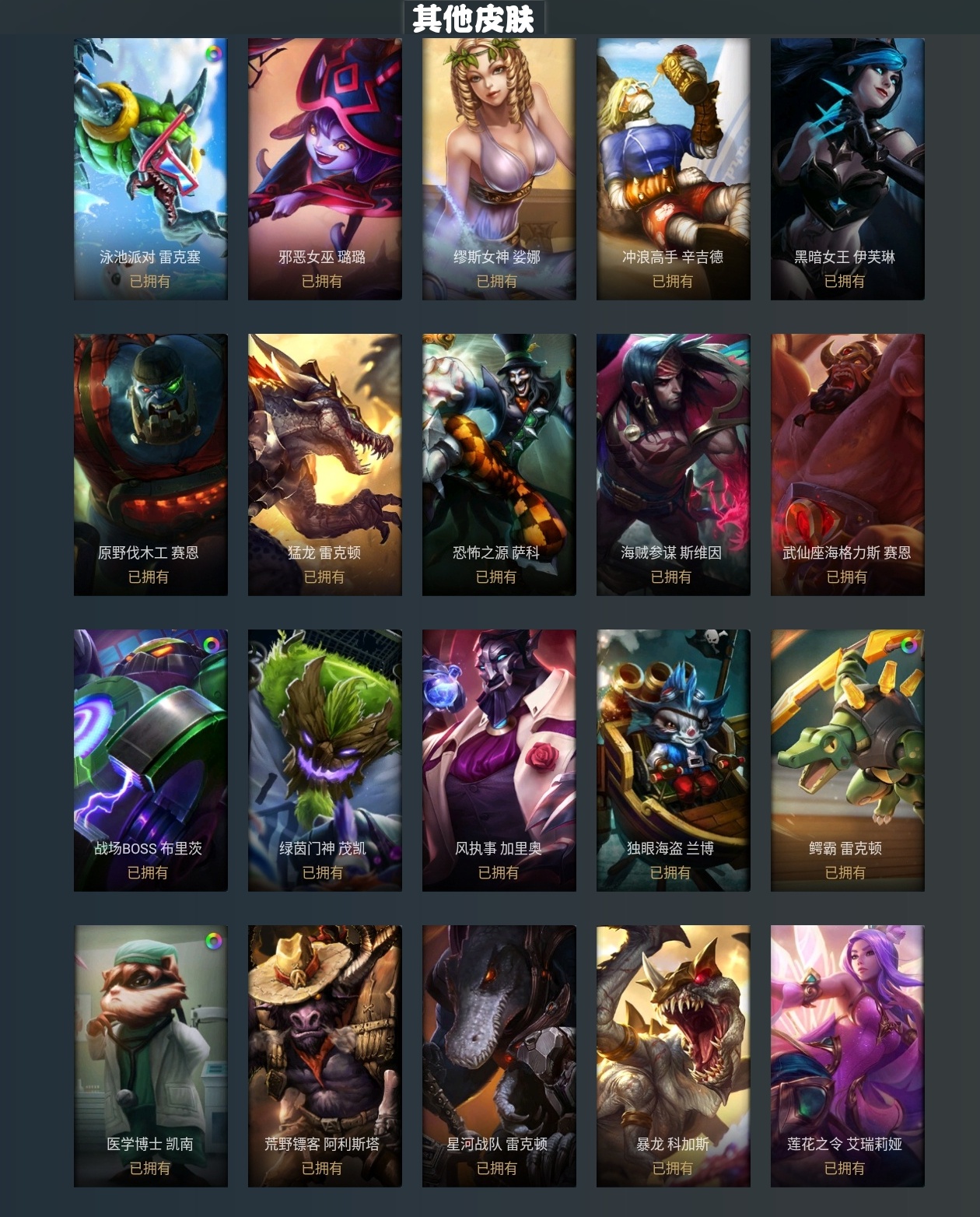The width and height of the screenshot is (980, 1217).
Task: Choose the 冲浪高手 辛吉德 skin
Action: tap(674, 169)
